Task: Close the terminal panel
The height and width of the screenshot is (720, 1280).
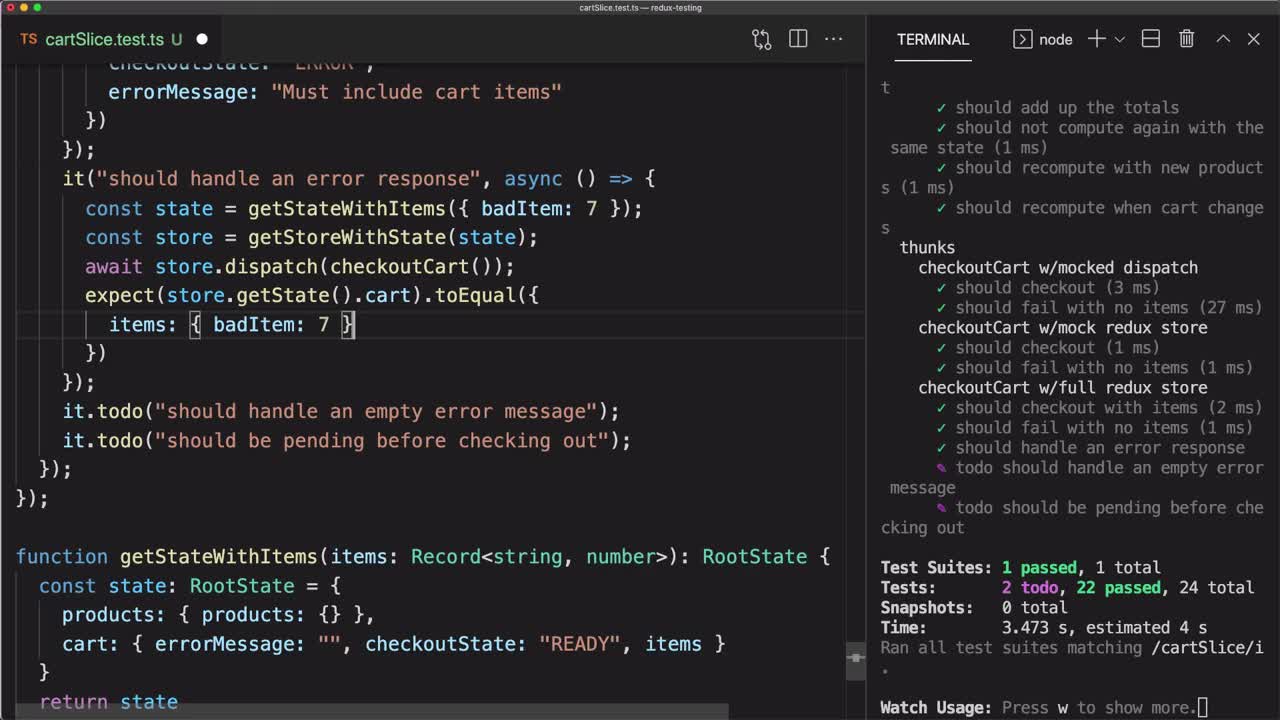Action: point(1254,39)
